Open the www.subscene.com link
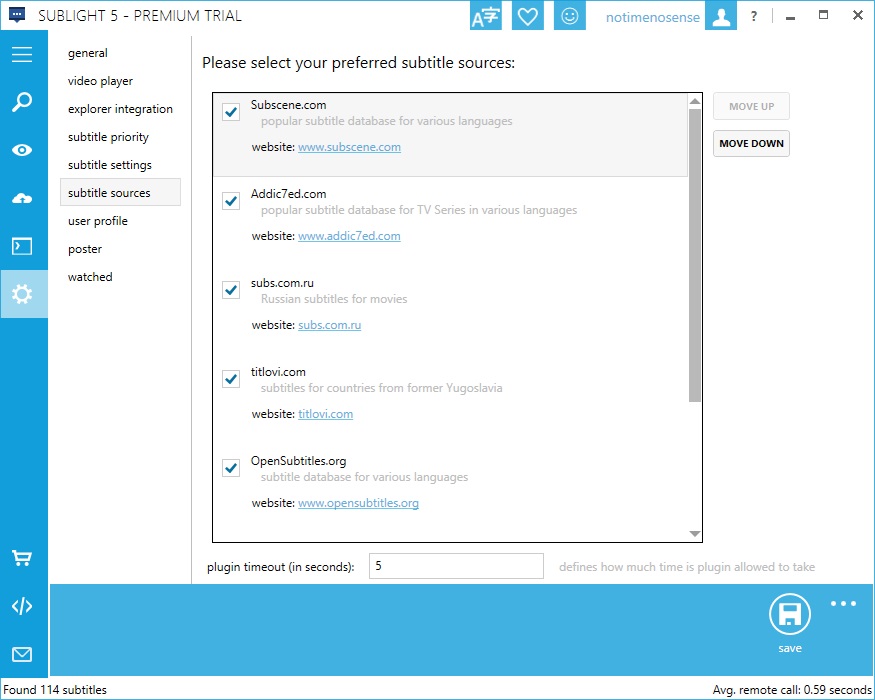The width and height of the screenshot is (875, 700). (x=349, y=147)
